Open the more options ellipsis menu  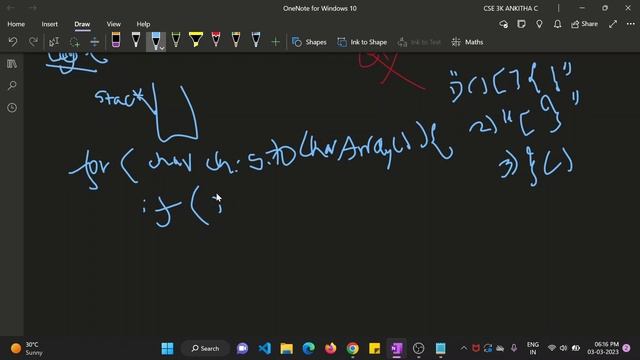(631, 24)
